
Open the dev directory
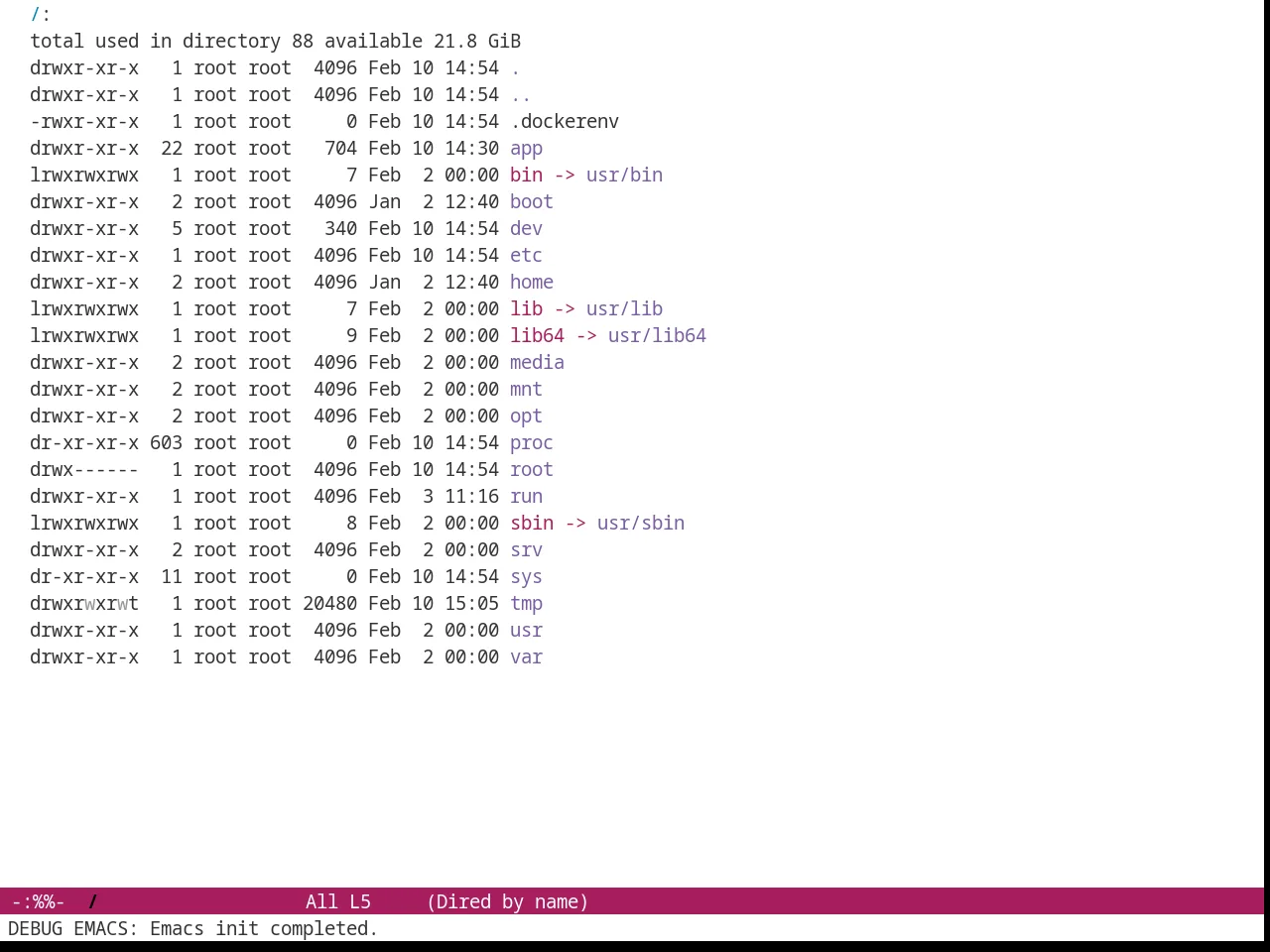[x=526, y=228]
